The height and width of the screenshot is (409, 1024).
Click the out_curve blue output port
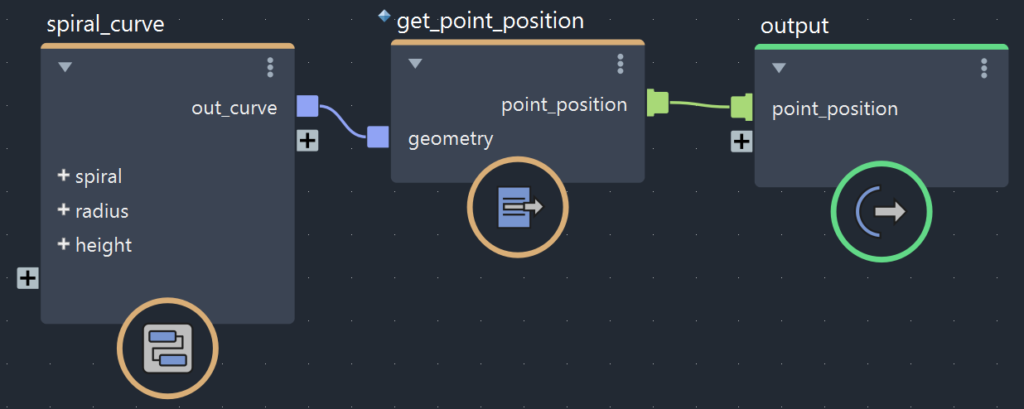[x=308, y=106]
